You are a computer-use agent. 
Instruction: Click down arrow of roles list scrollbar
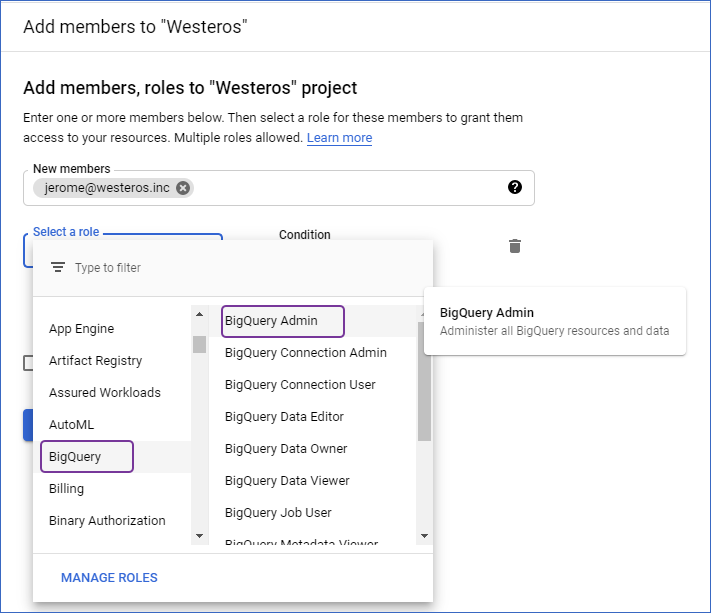424,536
